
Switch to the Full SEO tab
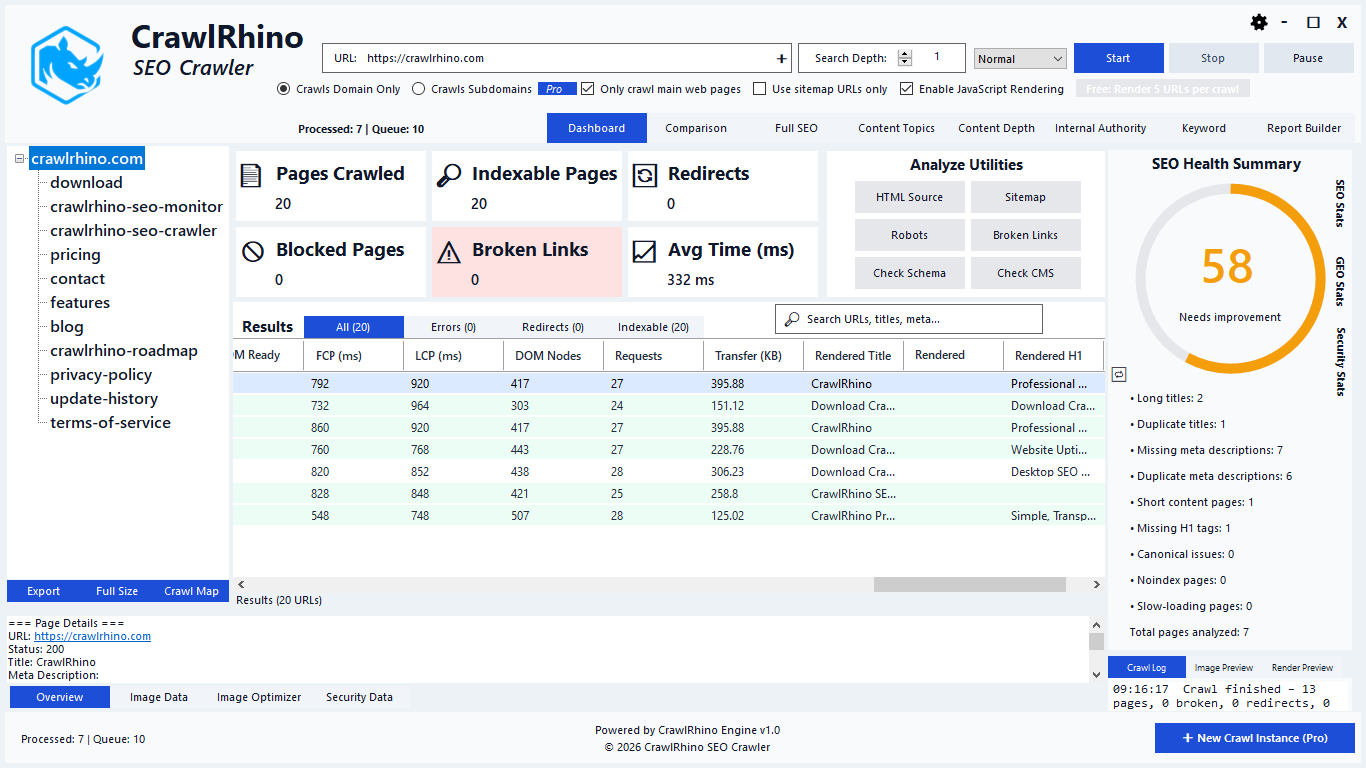pos(794,128)
